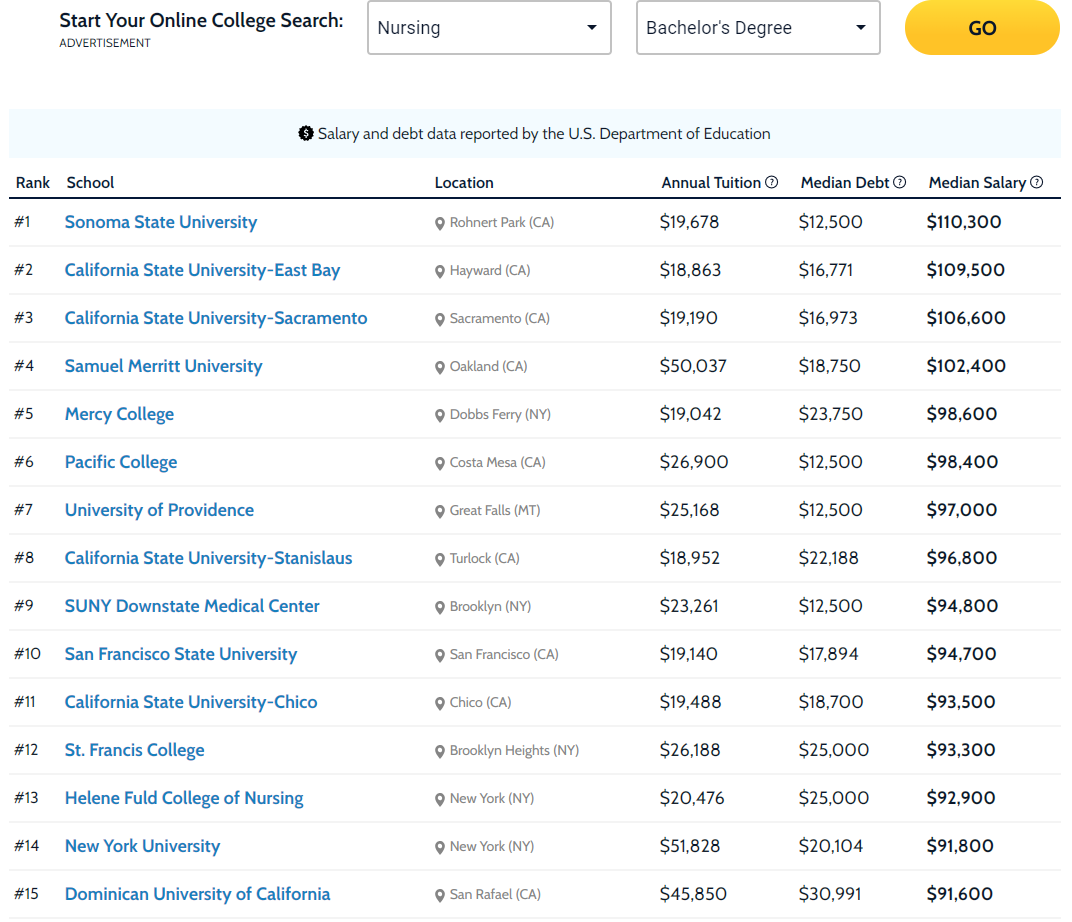
Task: Click the Rank column header
Action: 33,182
